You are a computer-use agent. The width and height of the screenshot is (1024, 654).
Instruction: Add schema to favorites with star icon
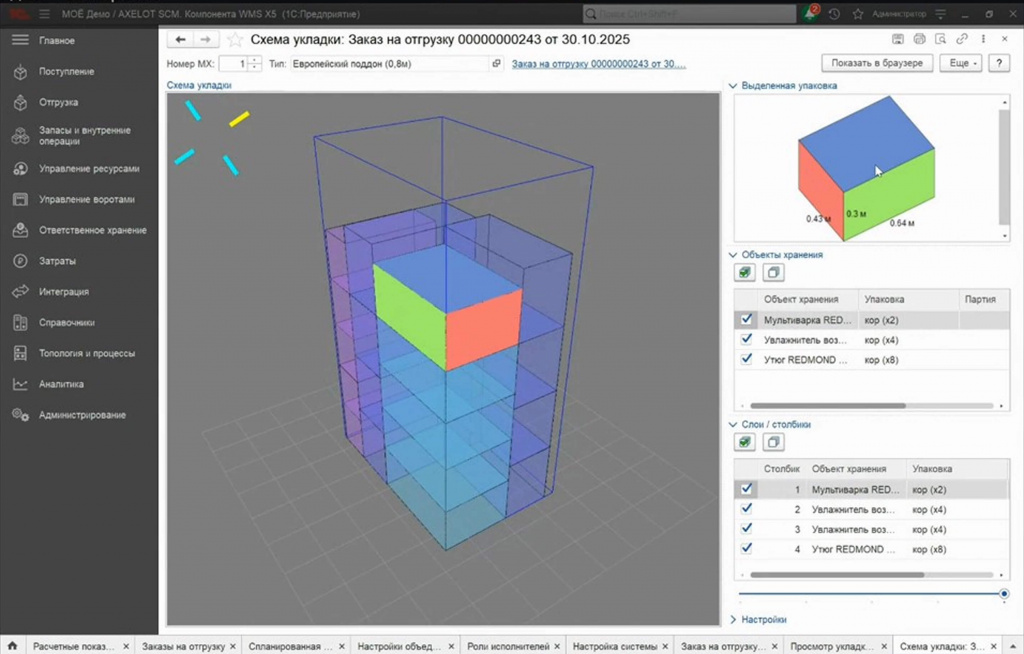tap(234, 40)
